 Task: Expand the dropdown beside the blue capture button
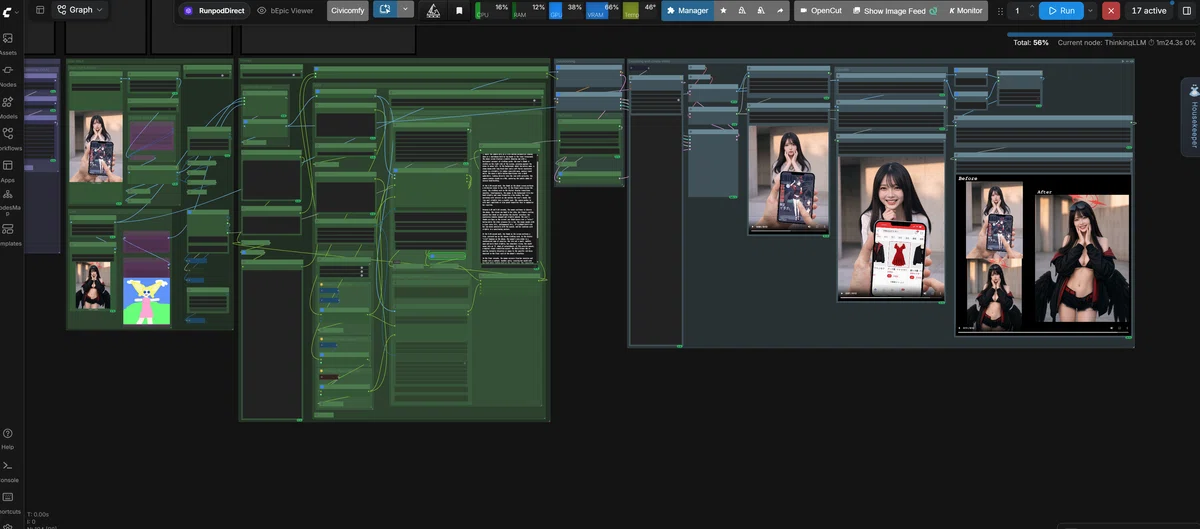click(x=405, y=10)
